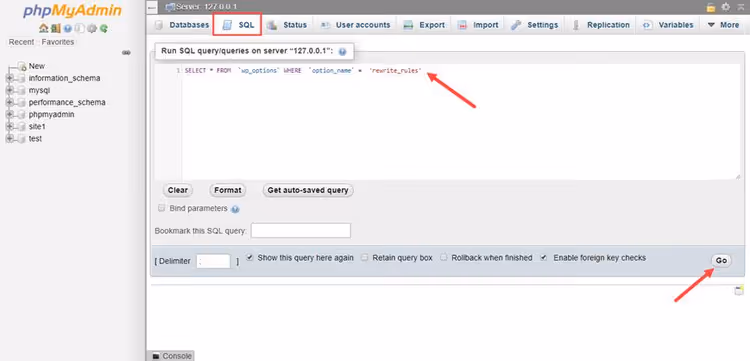Expand the information_schema database node
Screen dimensions: 750x361
10,78
